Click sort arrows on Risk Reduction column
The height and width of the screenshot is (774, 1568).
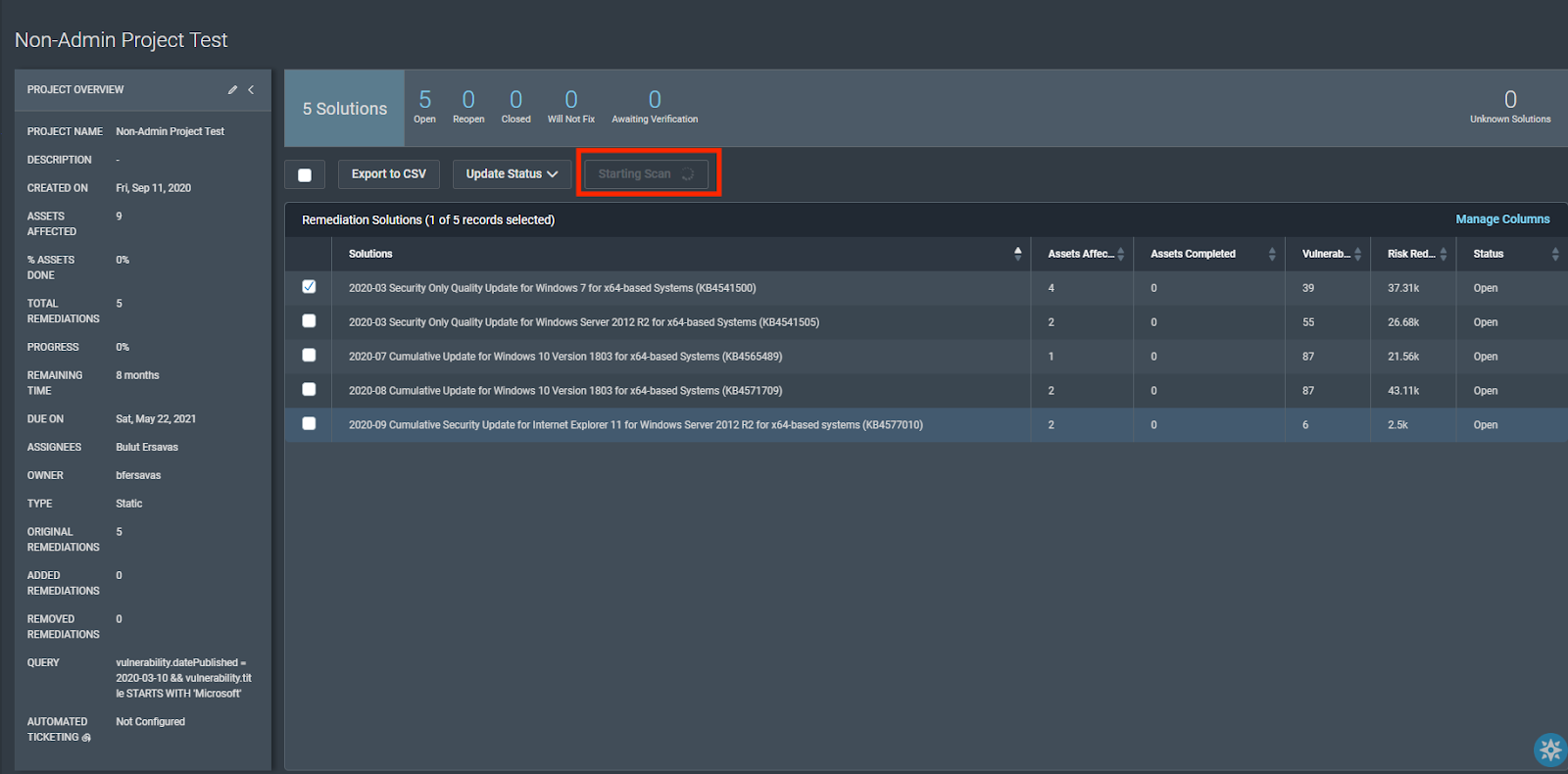[1444, 254]
